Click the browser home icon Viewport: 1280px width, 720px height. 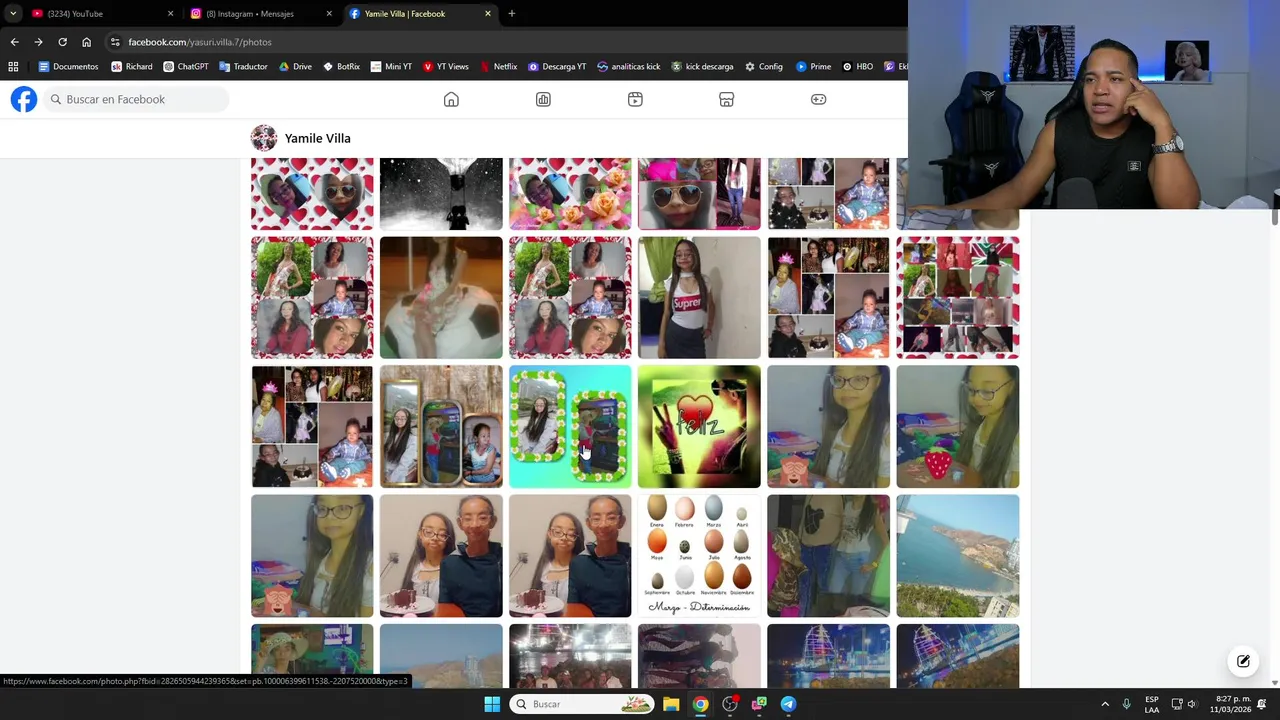pos(86,42)
